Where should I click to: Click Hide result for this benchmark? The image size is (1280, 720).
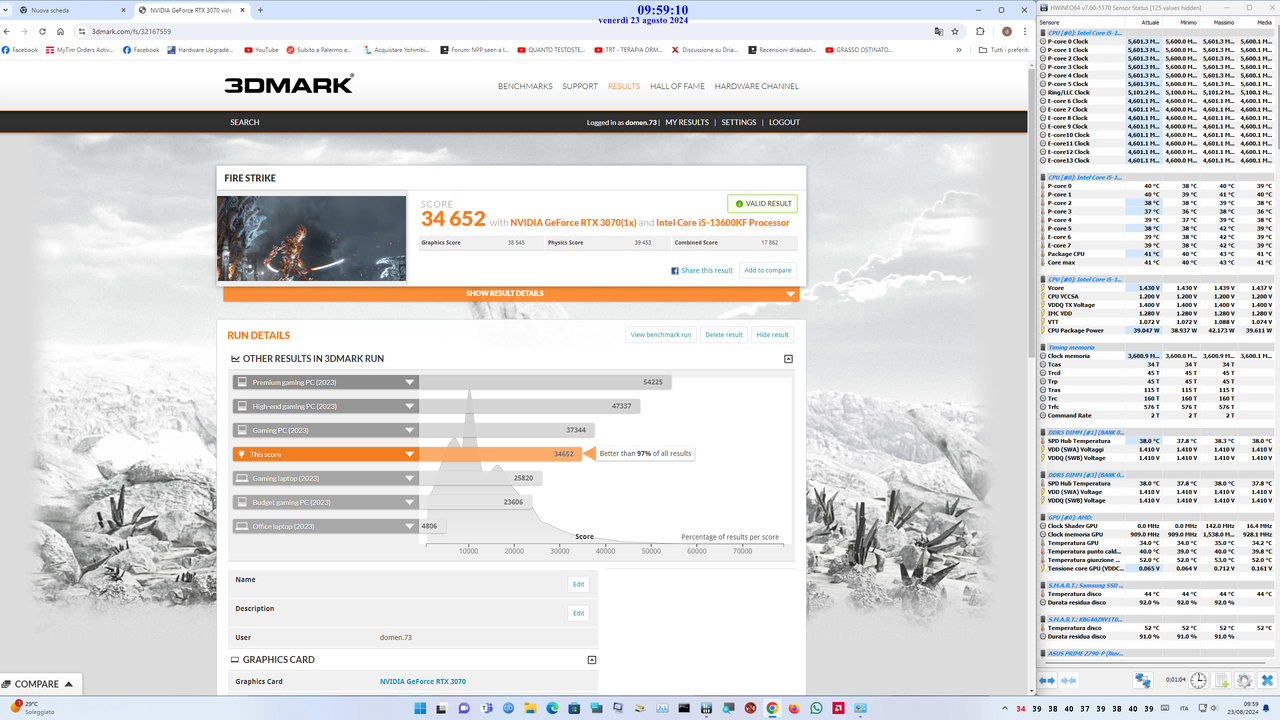[772, 334]
